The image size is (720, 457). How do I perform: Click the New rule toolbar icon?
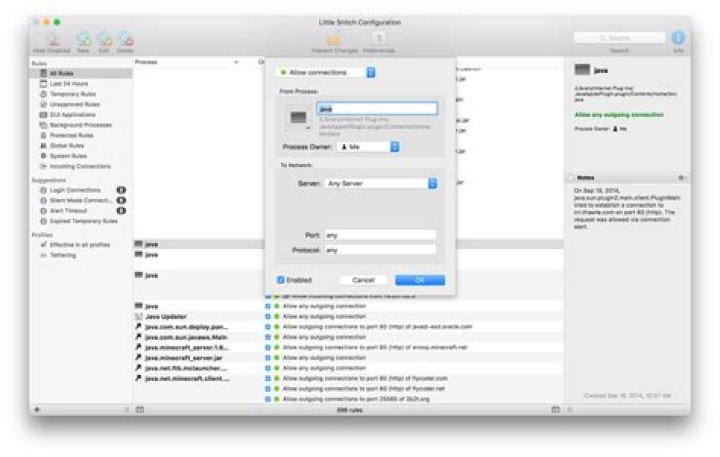pyautogui.click(x=84, y=39)
